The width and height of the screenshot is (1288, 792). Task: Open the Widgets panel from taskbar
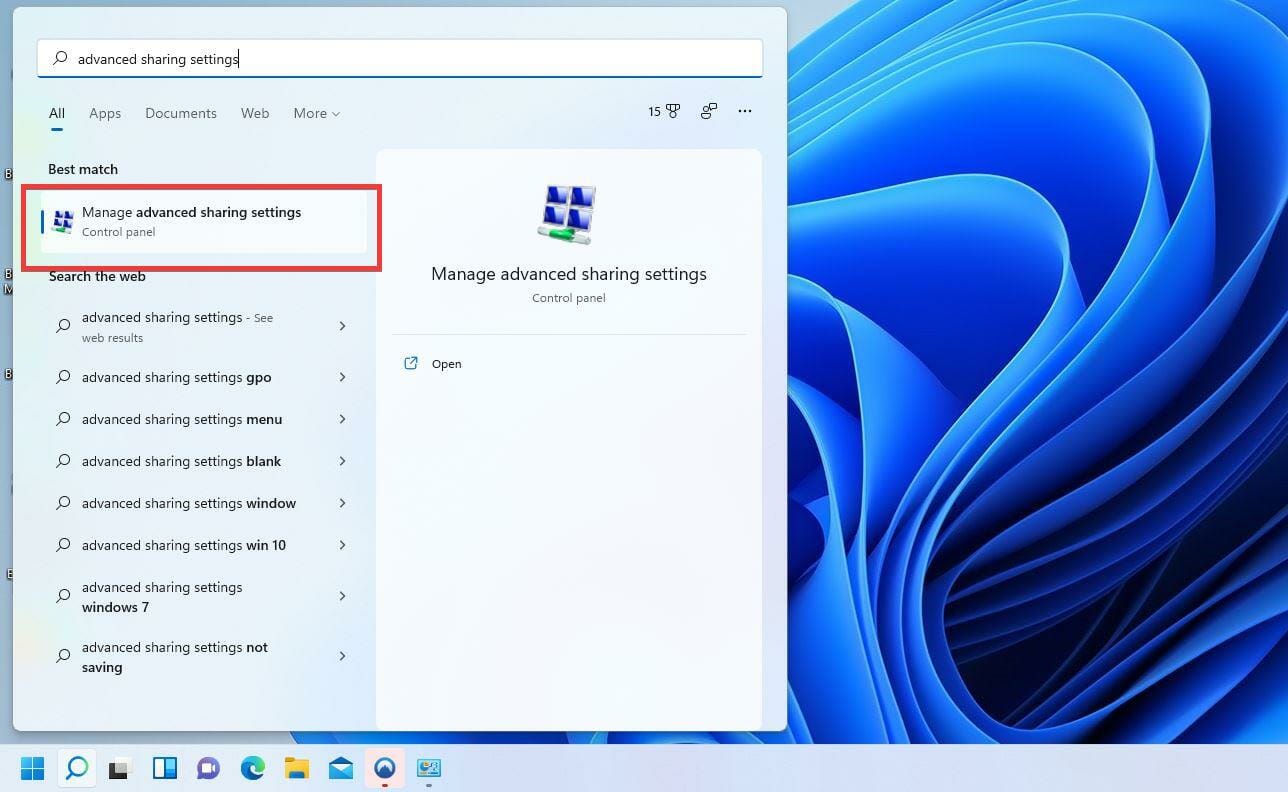[165, 768]
